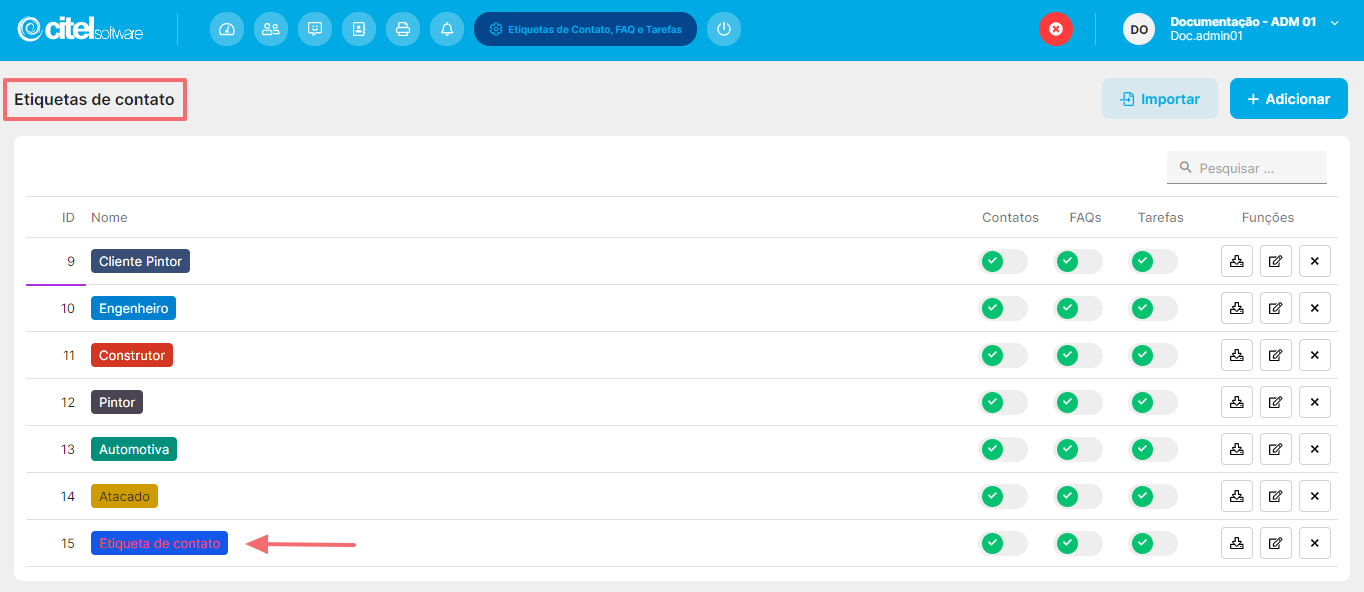
Task: Edit the Construtor label
Action: click(x=1276, y=355)
